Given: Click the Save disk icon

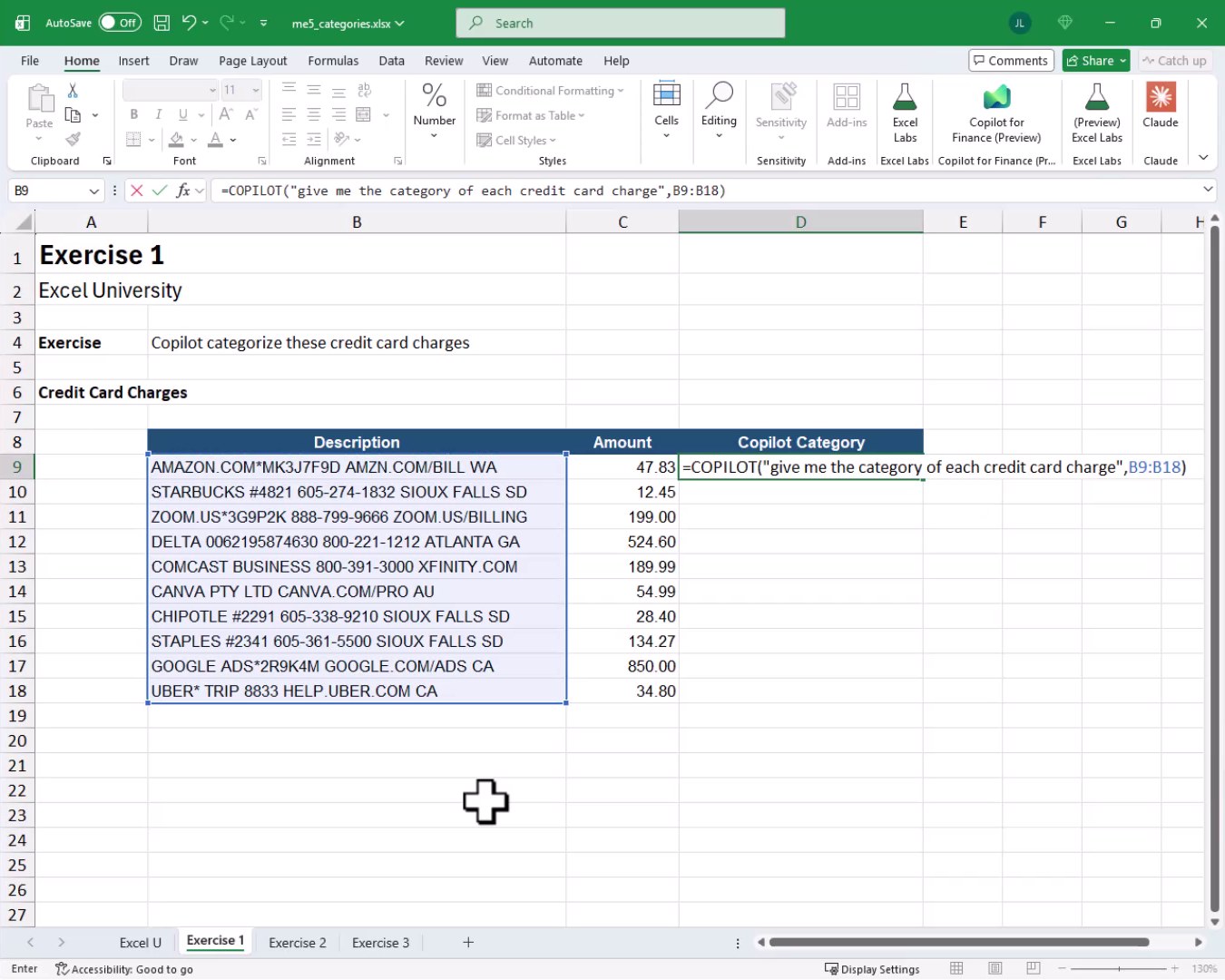Looking at the screenshot, I should tap(162, 23).
